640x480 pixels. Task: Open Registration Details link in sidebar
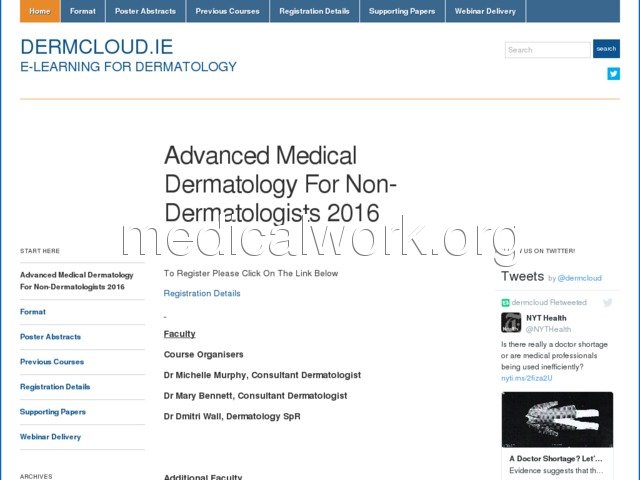coord(55,387)
